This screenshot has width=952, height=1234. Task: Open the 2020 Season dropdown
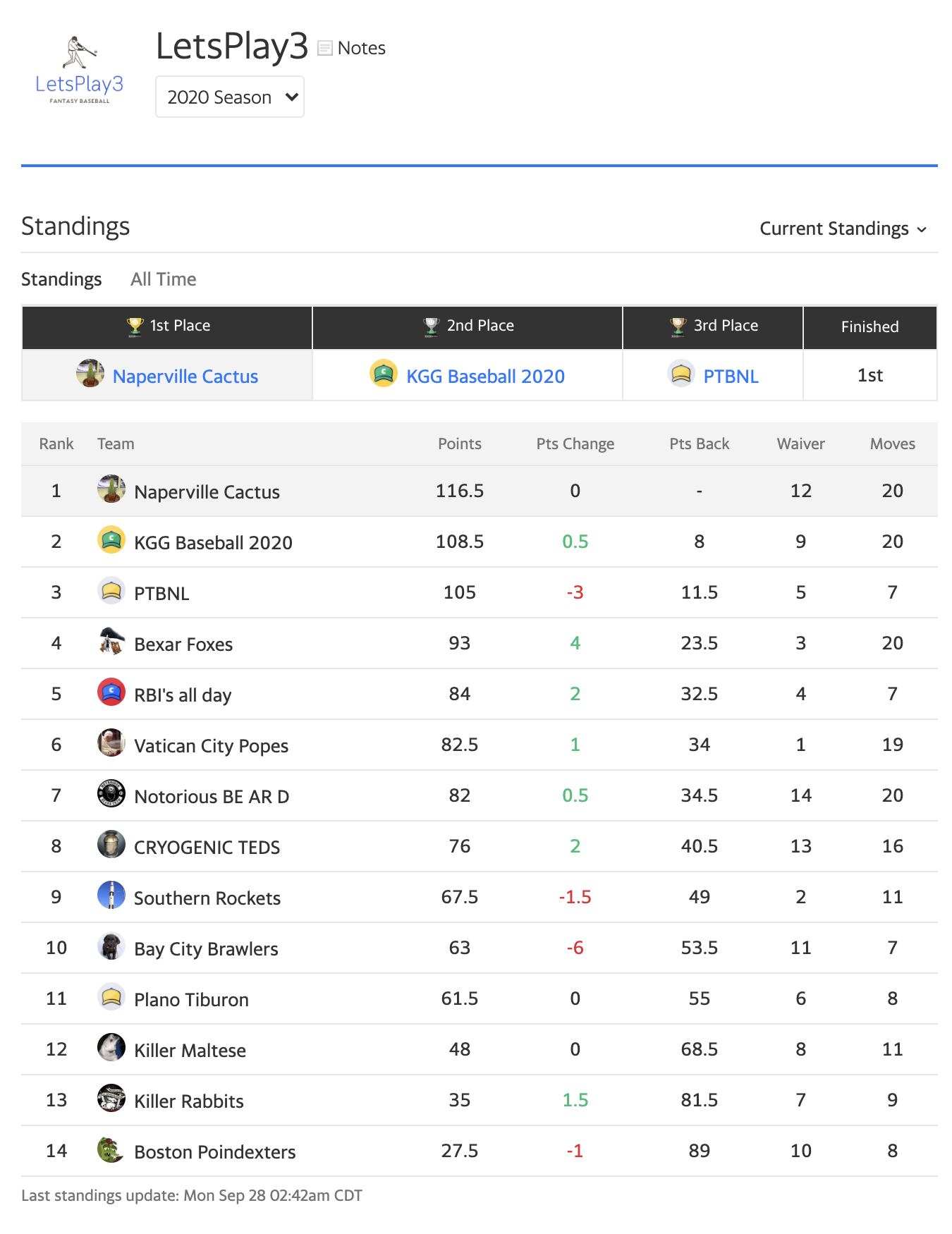point(230,97)
